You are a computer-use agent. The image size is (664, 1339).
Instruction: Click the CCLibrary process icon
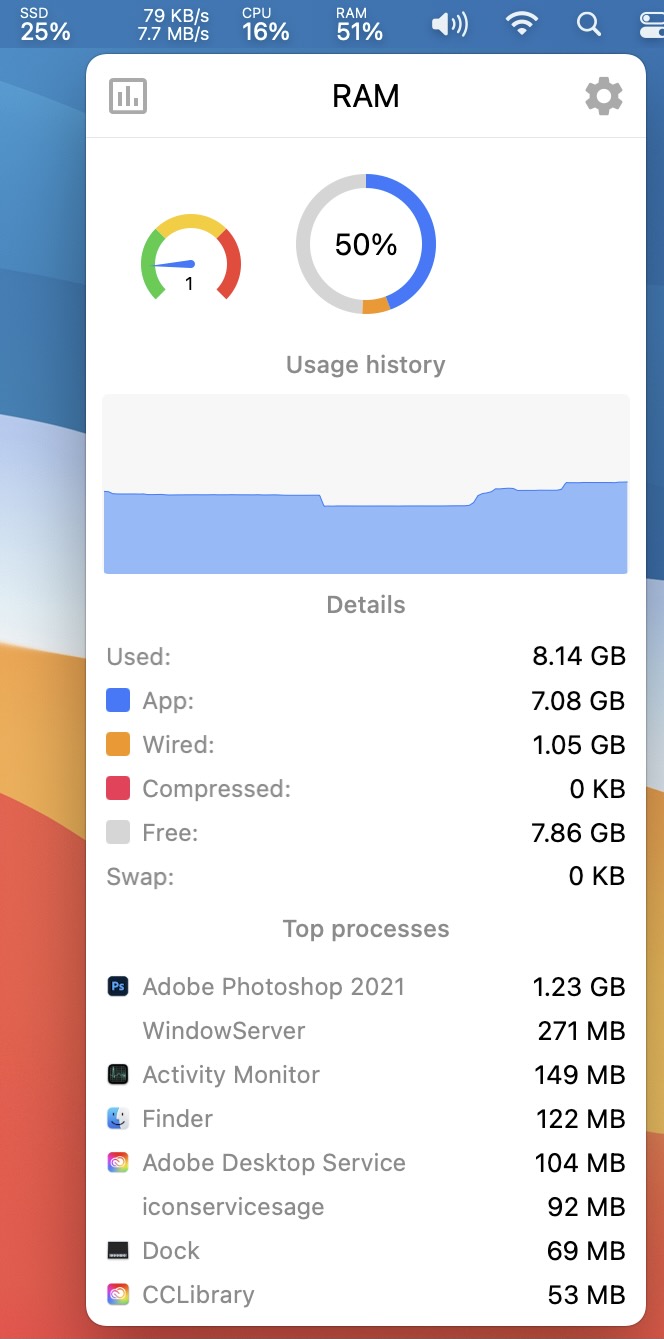(x=118, y=1295)
